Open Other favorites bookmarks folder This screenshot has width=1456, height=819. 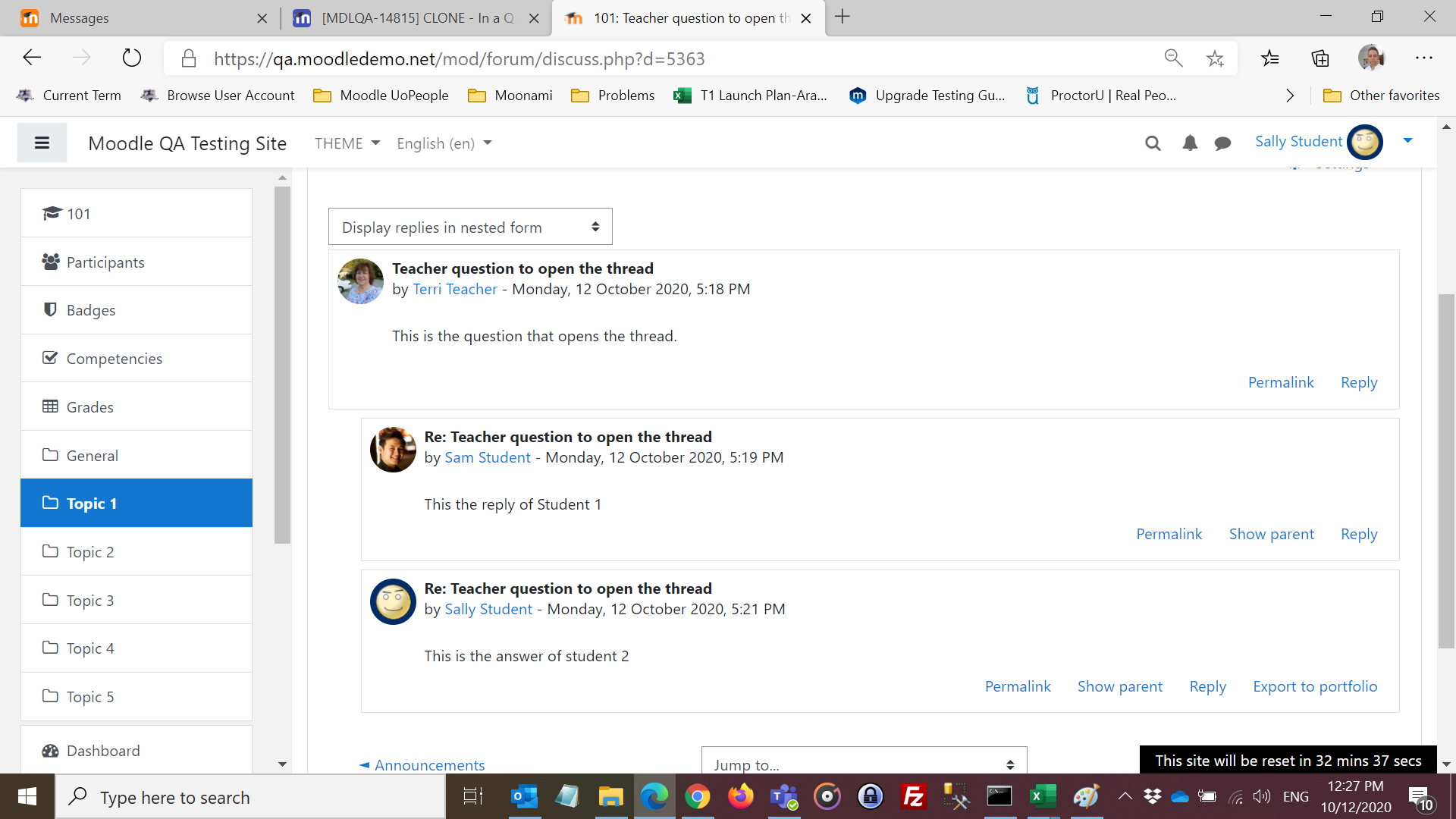click(x=1382, y=96)
